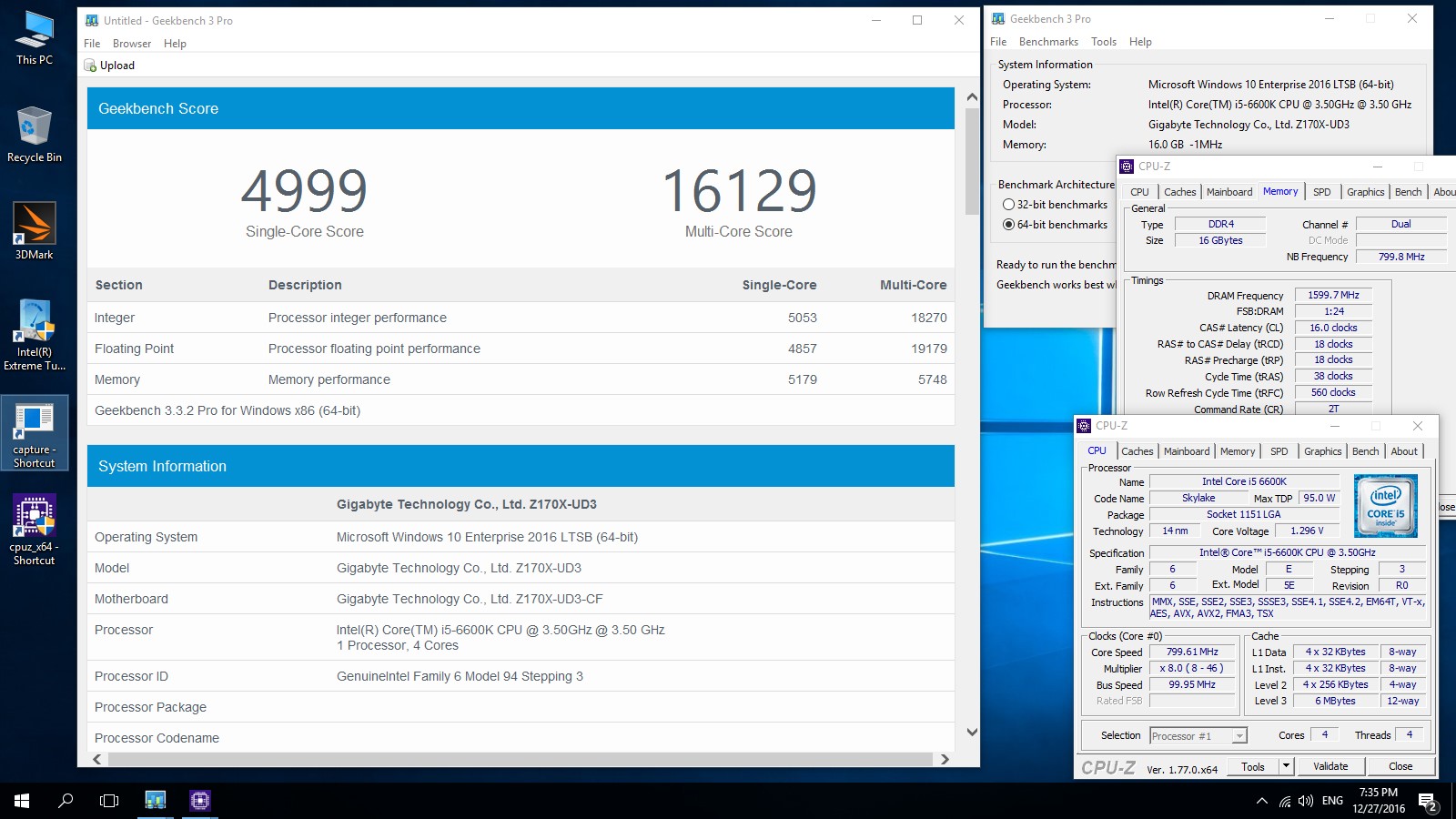Viewport: 1456px width, 819px height.
Task: Open the Recycle Bin icon
Action: tap(35, 134)
